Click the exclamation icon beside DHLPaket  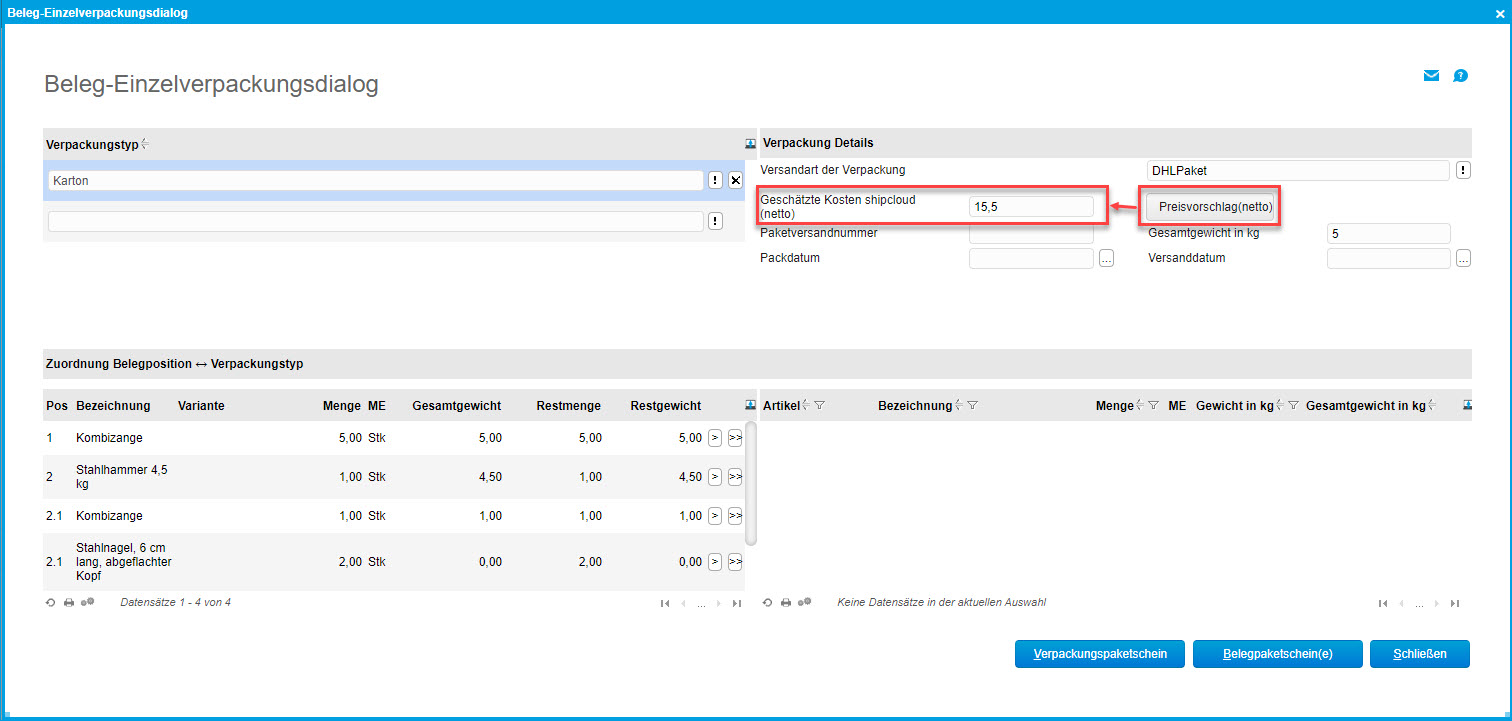pos(1463,170)
